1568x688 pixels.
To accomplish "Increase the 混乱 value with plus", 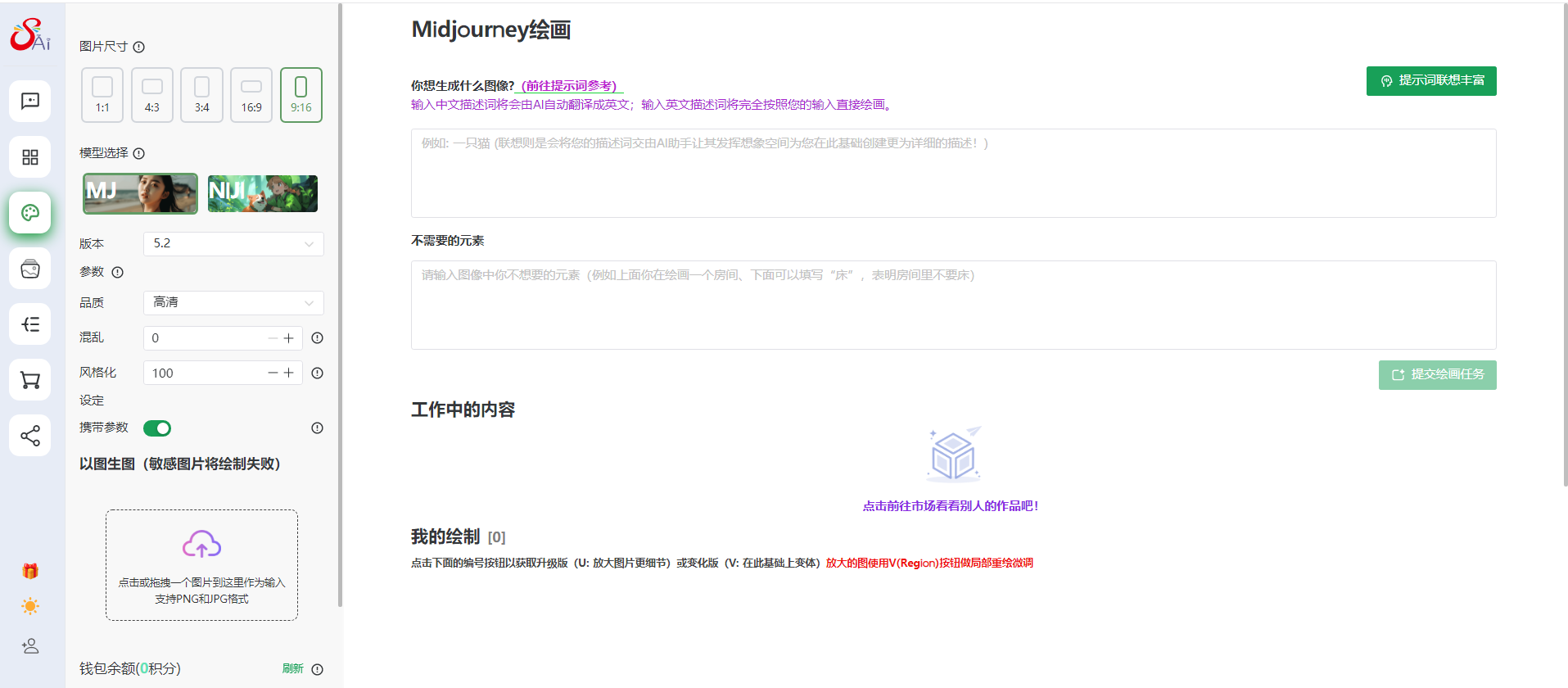I will pos(289,337).
